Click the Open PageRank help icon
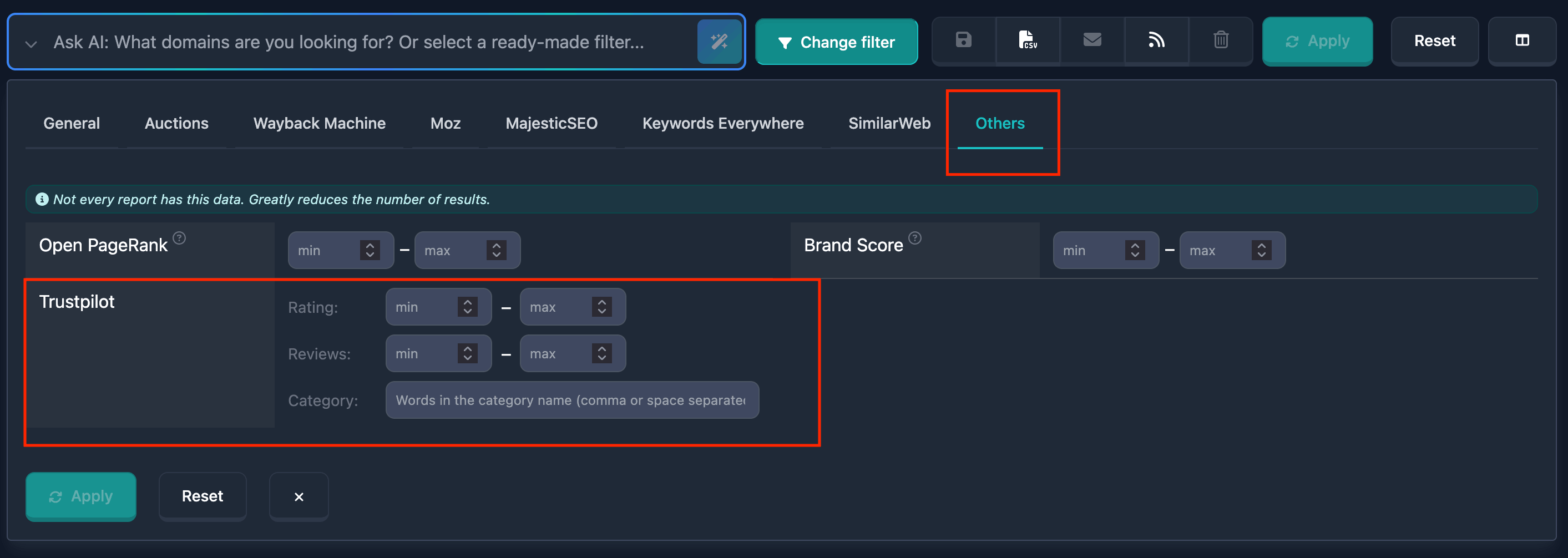The image size is (1568, 558). 179,238
